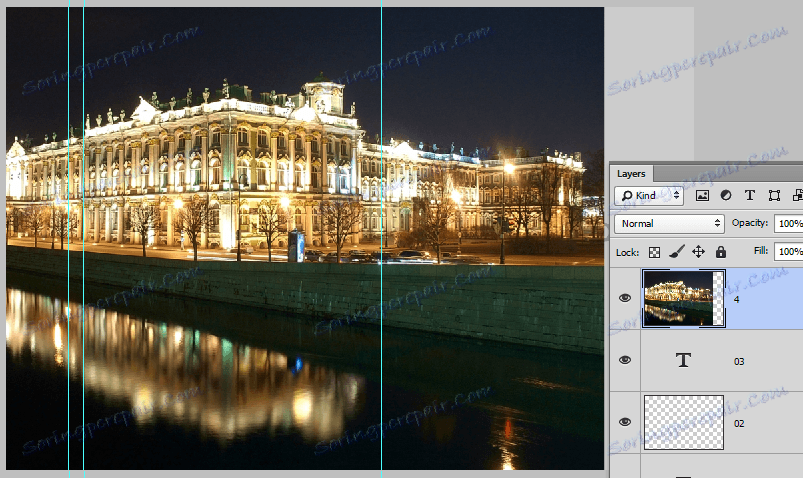Lock all padlock icon

coord(721,252)
